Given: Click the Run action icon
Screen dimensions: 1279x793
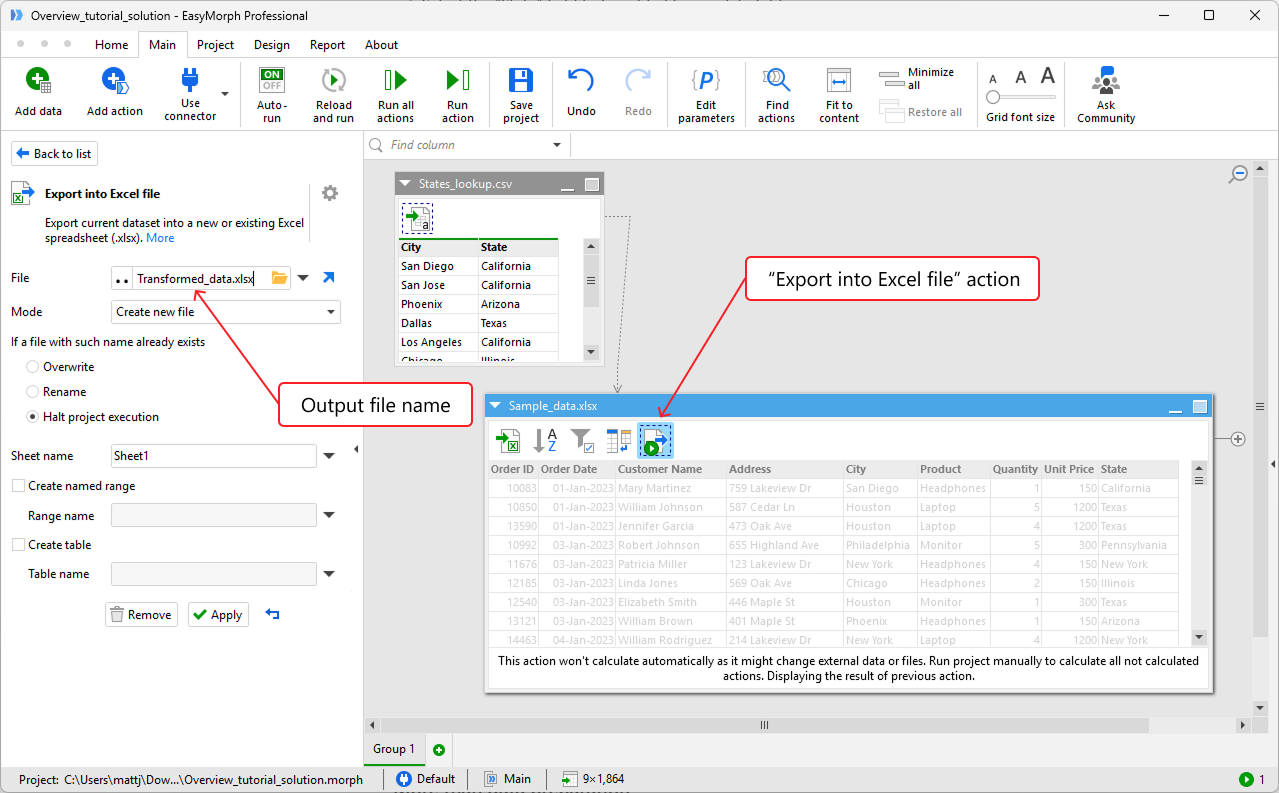Looking at the screenshot, I should (x=457, y=80).
